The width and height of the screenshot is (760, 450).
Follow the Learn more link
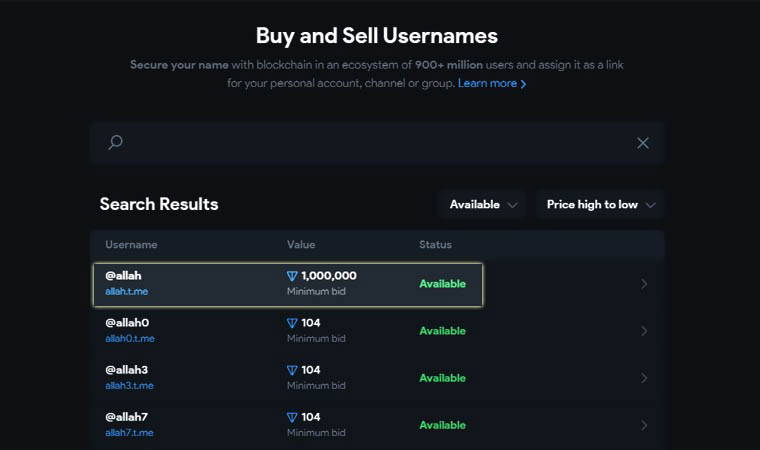491,83
